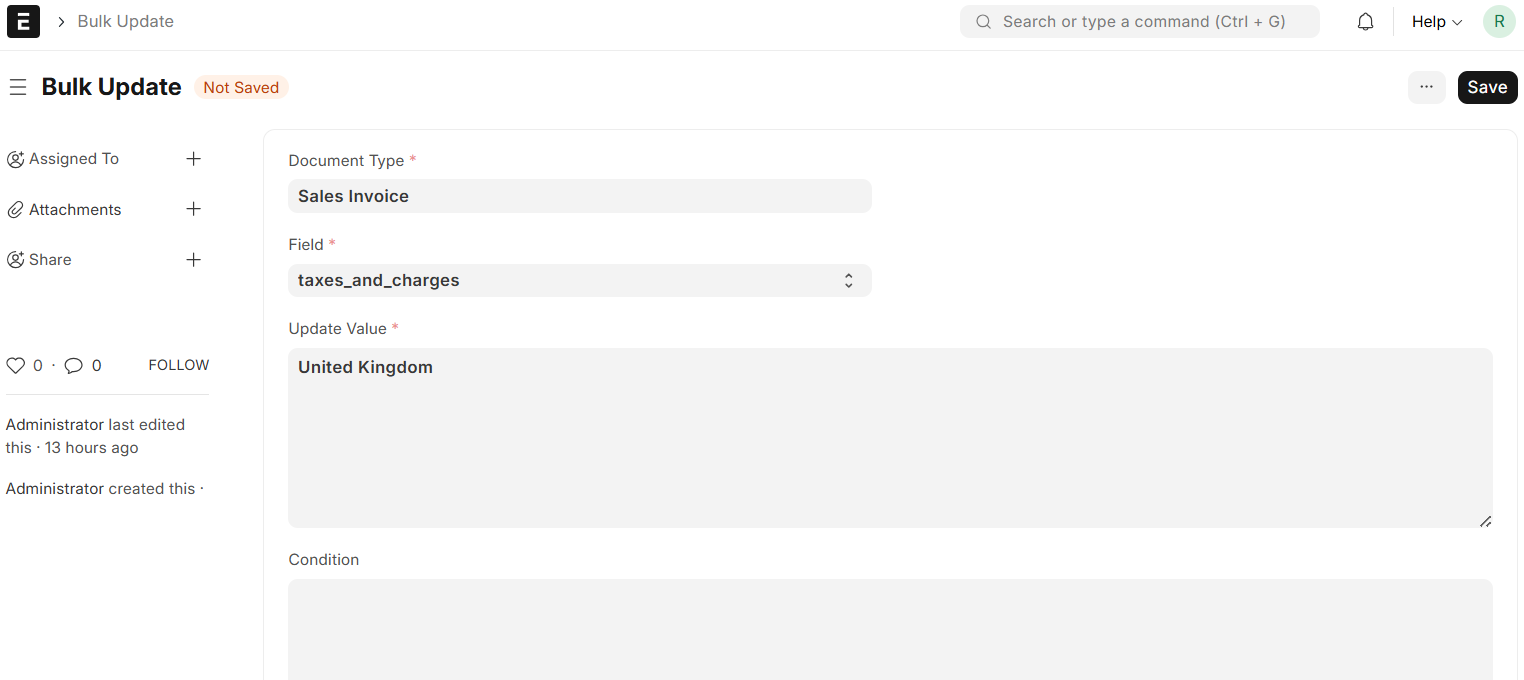Add an attachment using the plus icon
Image resolution: width=1524 pixels, height=680 pixels.
point(194,209)
